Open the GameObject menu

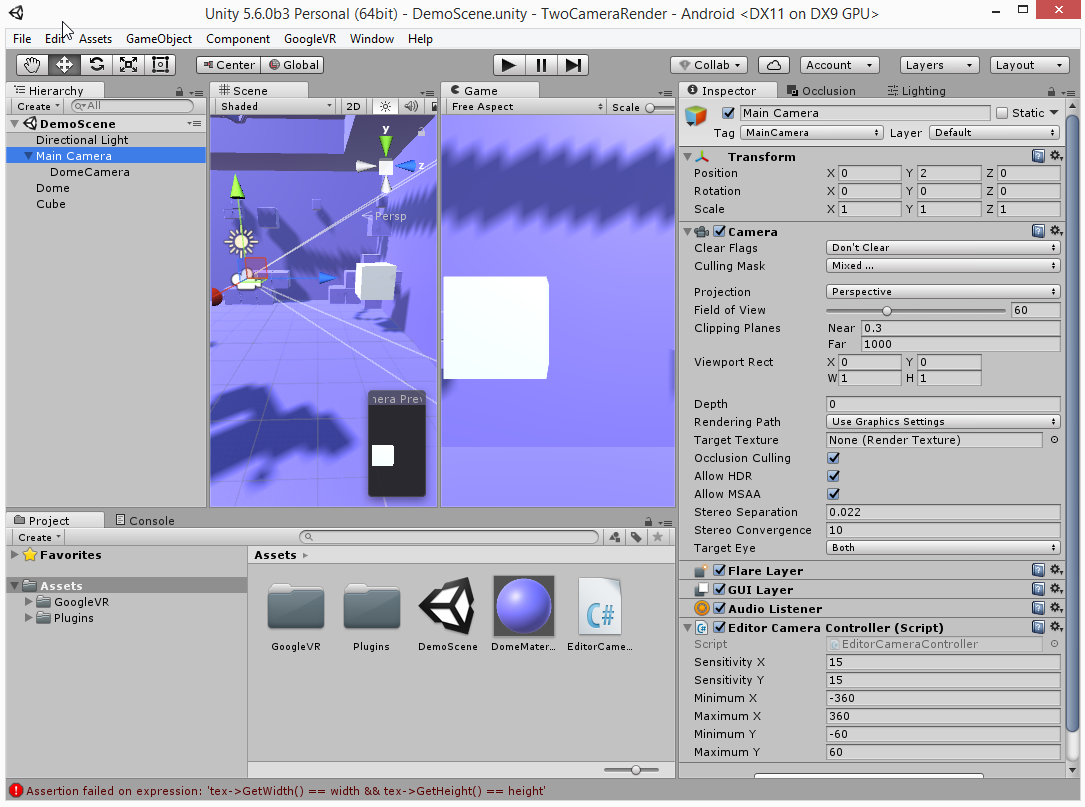tap(158, 39)
